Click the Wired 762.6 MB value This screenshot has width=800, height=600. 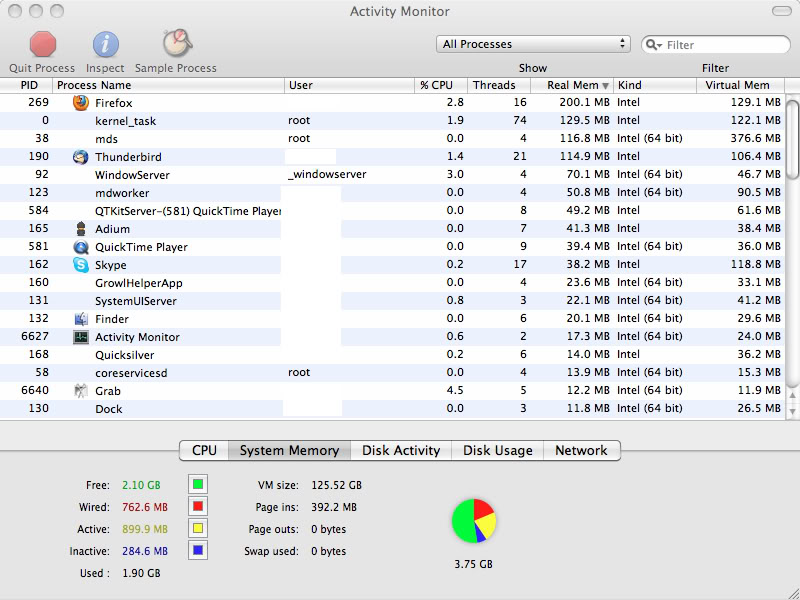[x=145, y=507]
